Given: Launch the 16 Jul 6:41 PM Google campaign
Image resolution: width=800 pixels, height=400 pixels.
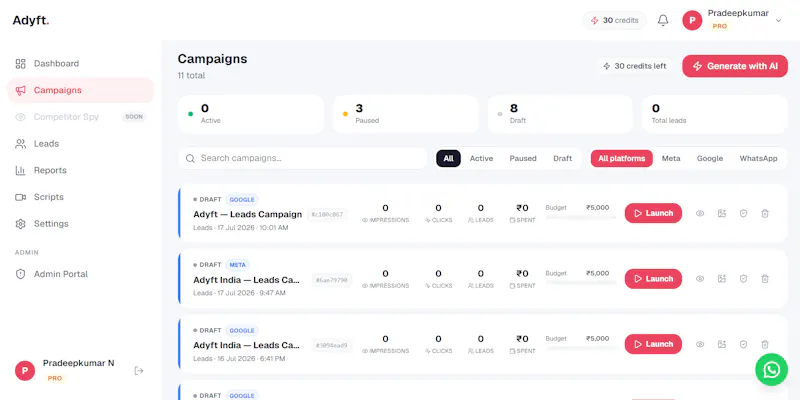Looking at the screenshot, I should pos(653,344).
